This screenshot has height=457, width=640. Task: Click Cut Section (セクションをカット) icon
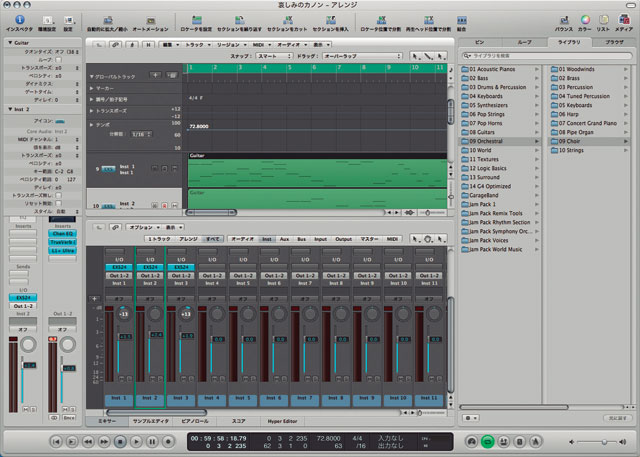(x=288, y=20)
